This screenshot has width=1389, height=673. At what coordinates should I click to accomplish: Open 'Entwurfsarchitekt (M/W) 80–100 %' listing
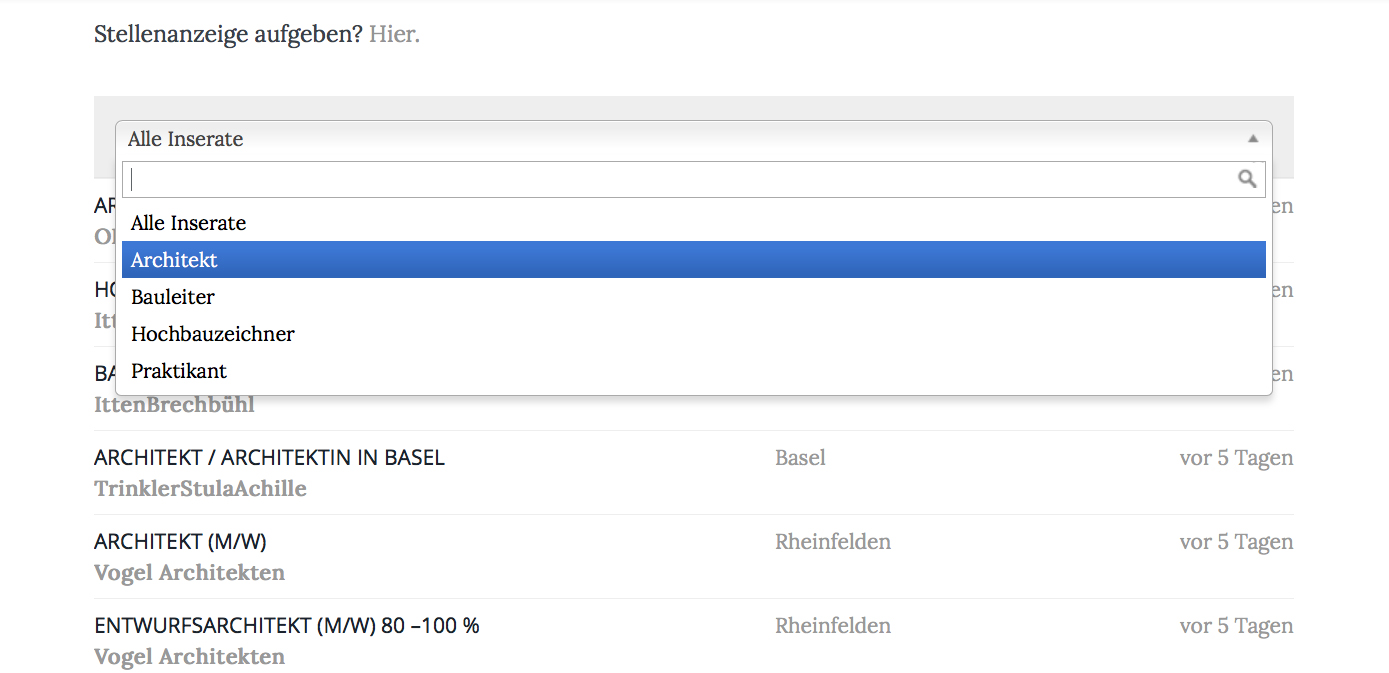coord(287,626)
